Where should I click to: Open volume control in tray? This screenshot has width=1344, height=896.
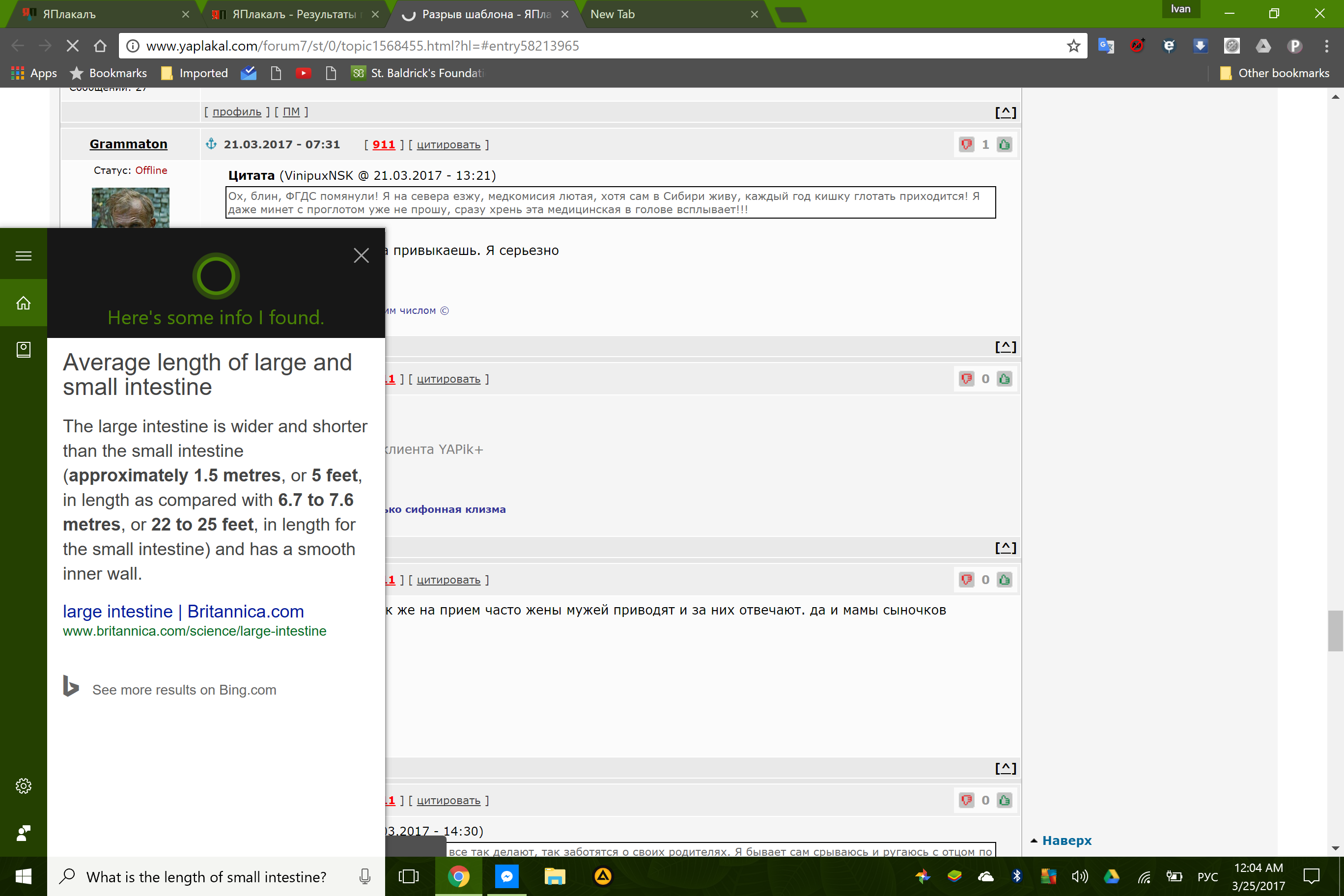click(x=1079, y=876)
